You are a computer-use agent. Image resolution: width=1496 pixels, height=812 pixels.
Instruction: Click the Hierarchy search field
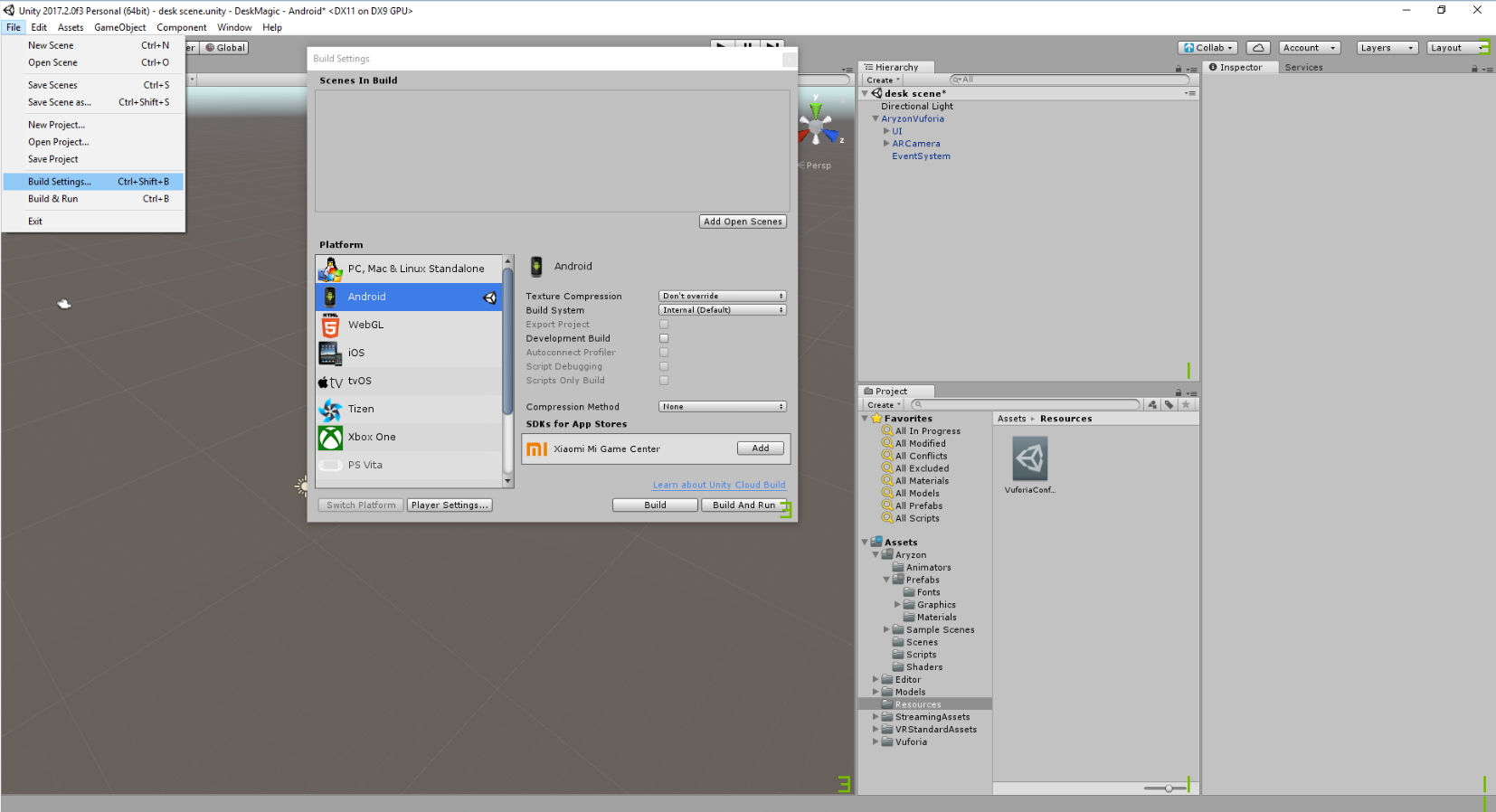click(x=1069, y=80)
